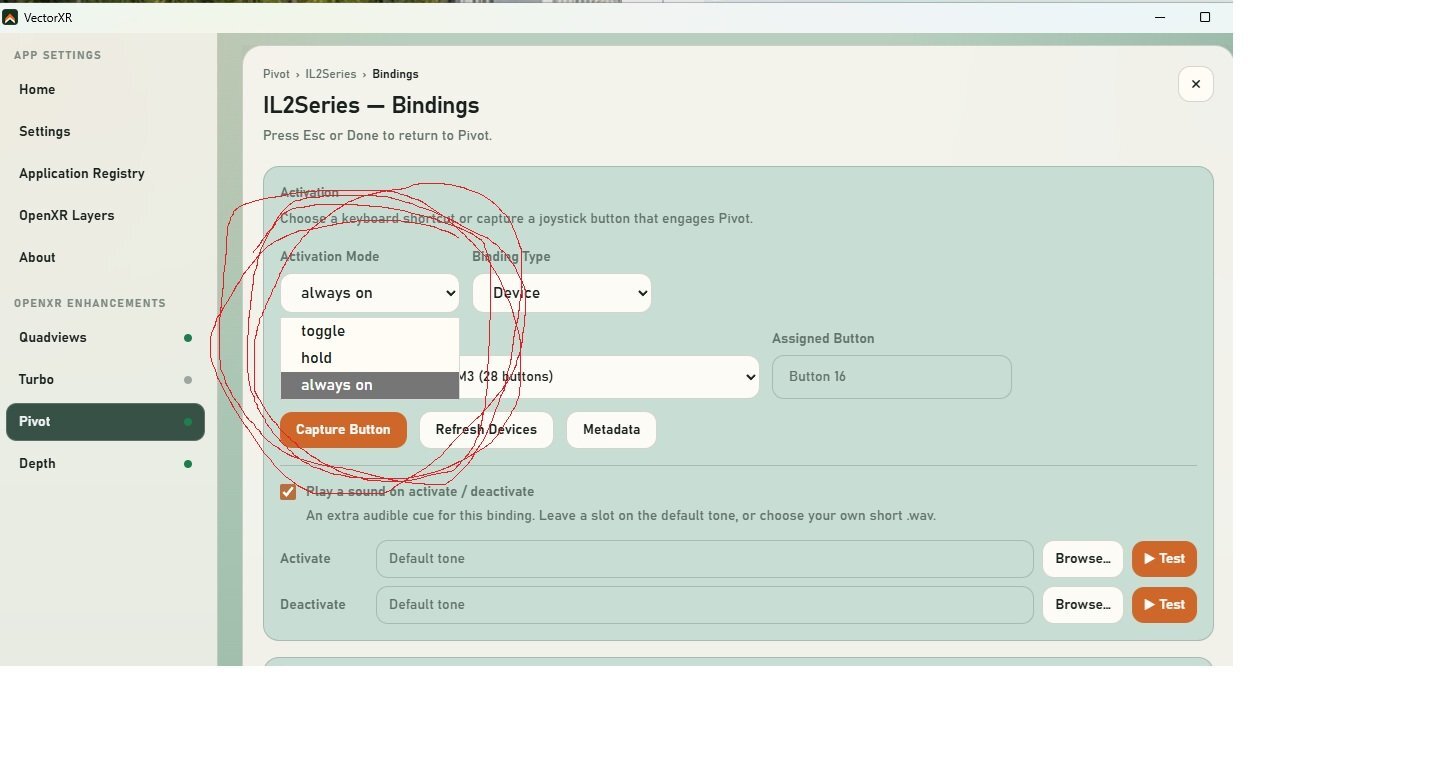Click the Capture Button
This screenshot has height=762, width=1447.
[x=343, y=430]
